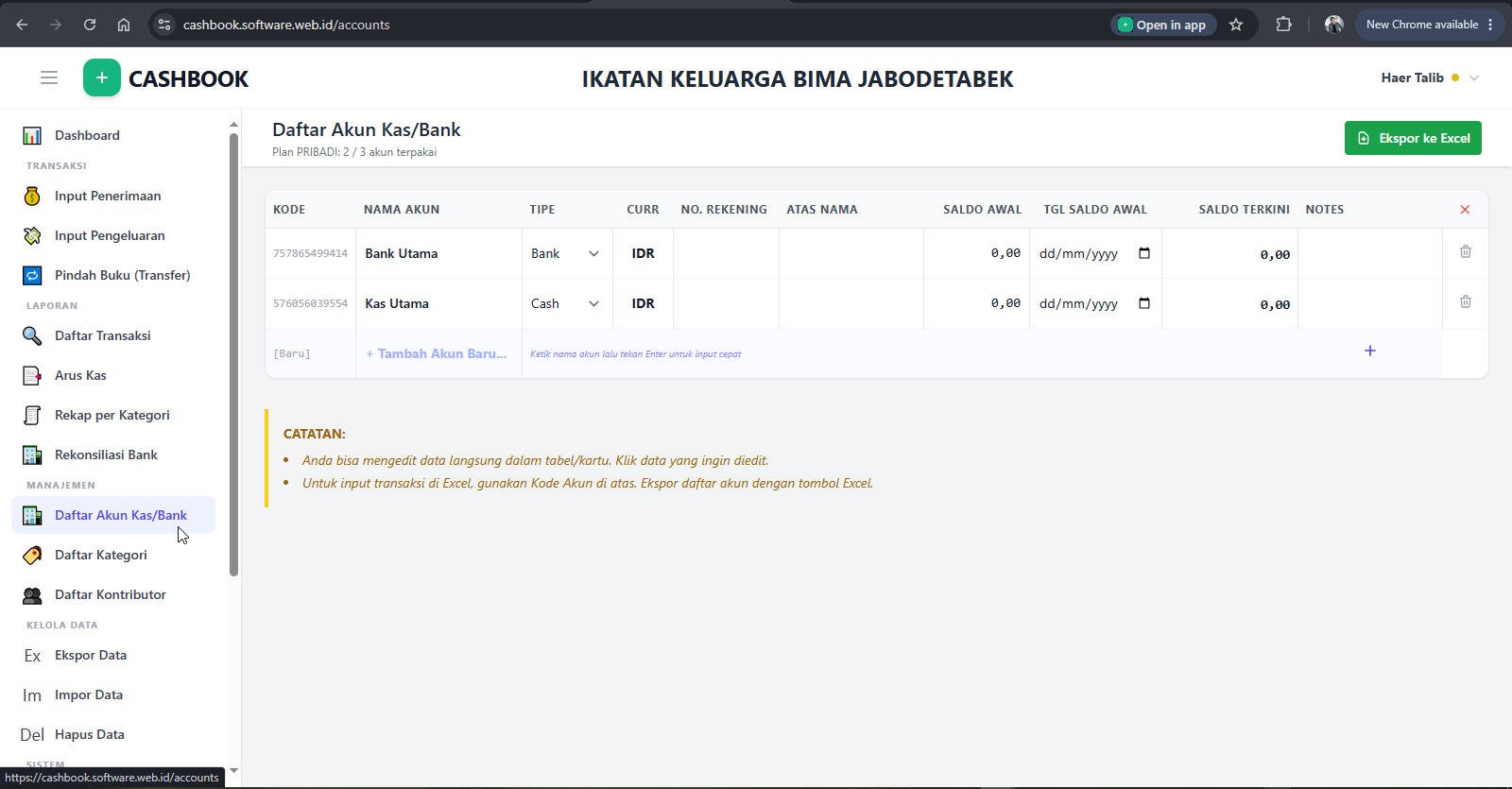Open the Dashboard menu item

[x=113, y=135]
